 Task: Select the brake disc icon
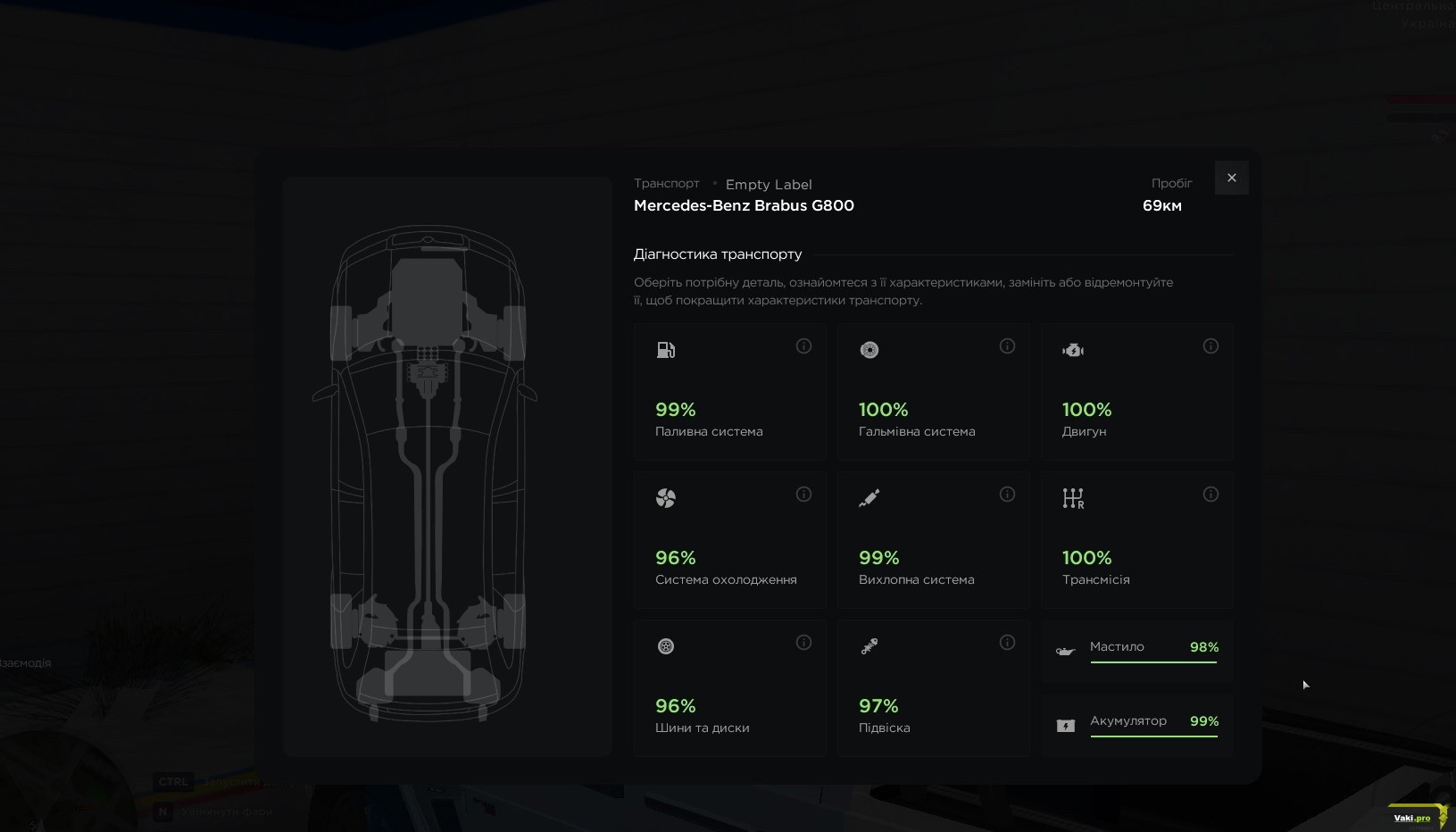(x=869, y=350)
